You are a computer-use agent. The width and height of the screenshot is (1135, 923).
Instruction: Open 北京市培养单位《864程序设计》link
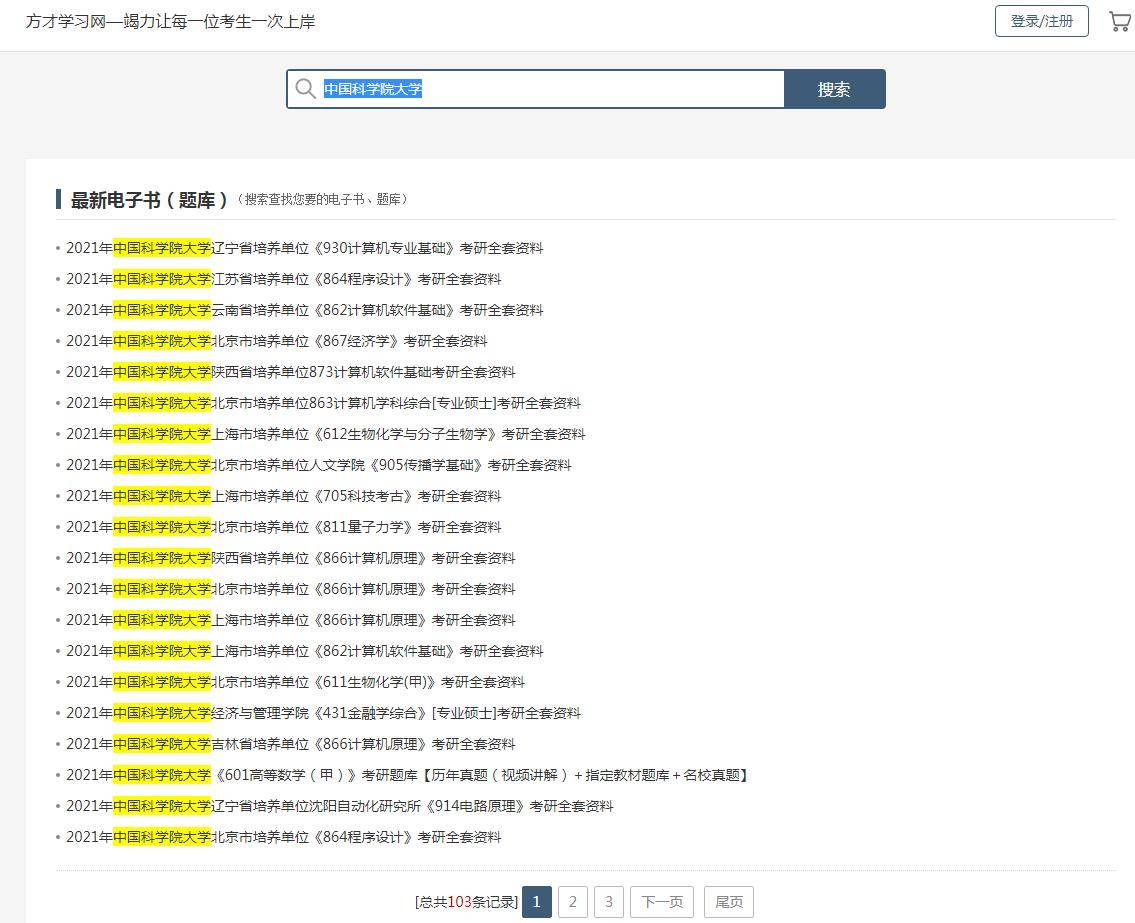(283, 838)
